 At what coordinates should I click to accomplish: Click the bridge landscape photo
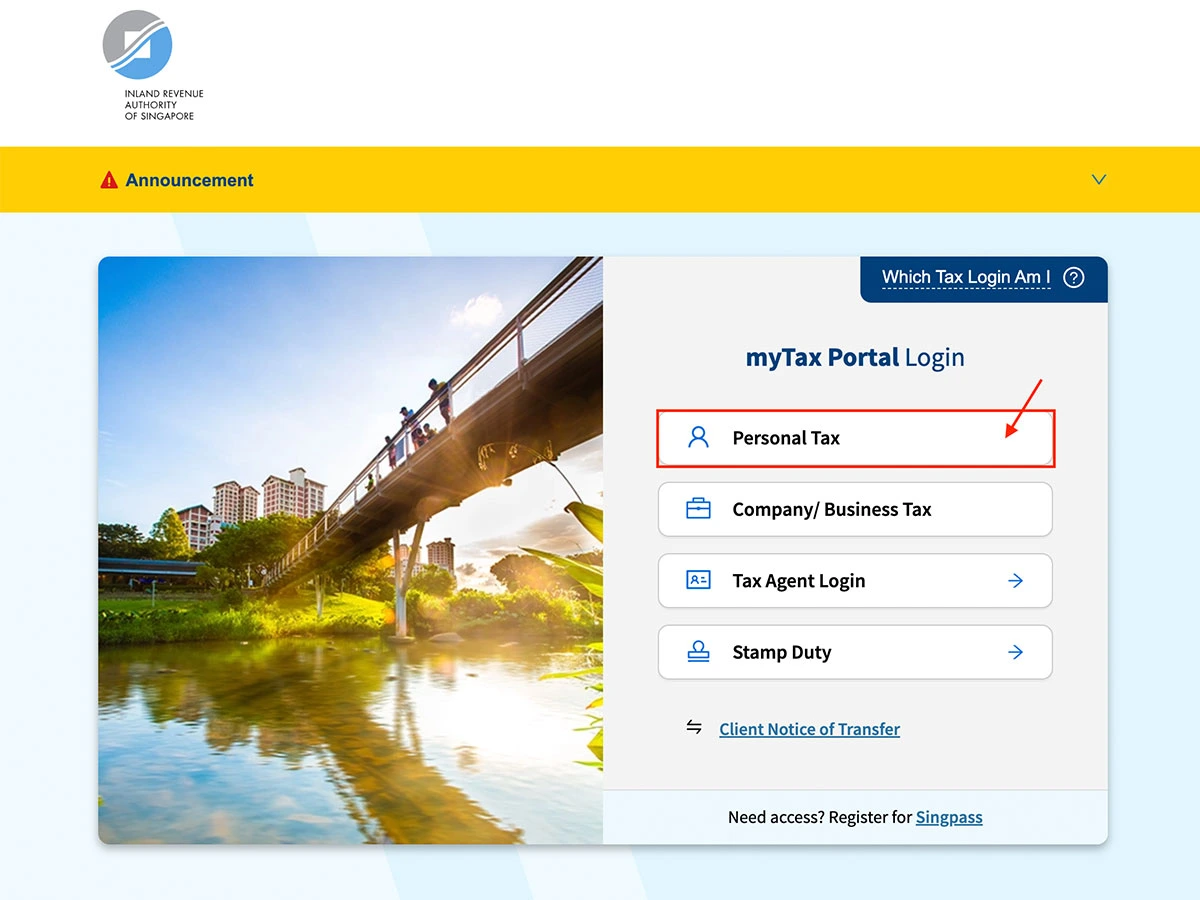pyautogui.click(x=351, y=550)
